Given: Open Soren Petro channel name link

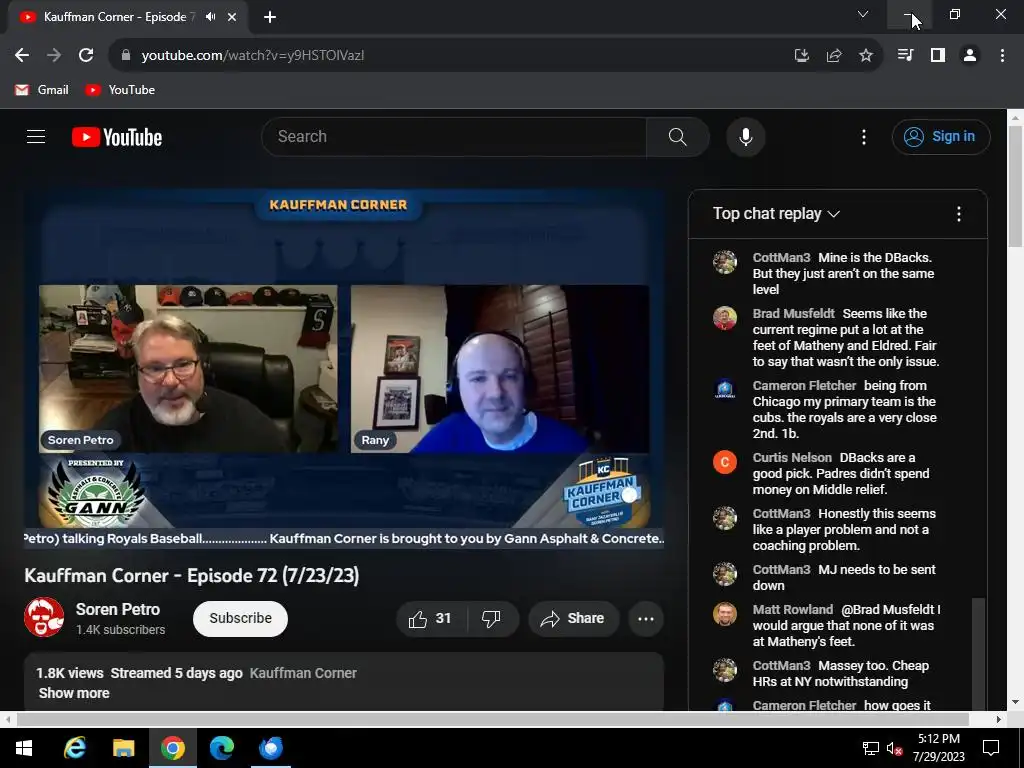Looking at the screenshot, I should [x=118, y=609].
